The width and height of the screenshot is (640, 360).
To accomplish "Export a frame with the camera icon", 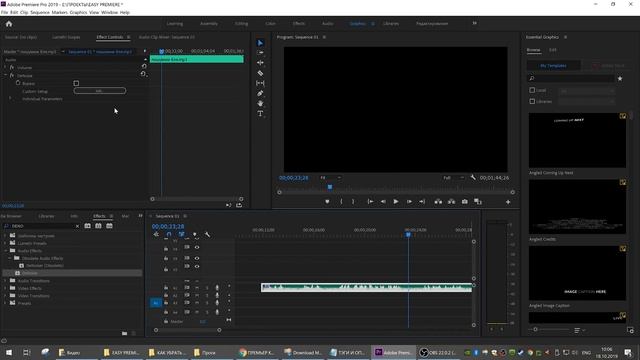I will click(464, 202).
